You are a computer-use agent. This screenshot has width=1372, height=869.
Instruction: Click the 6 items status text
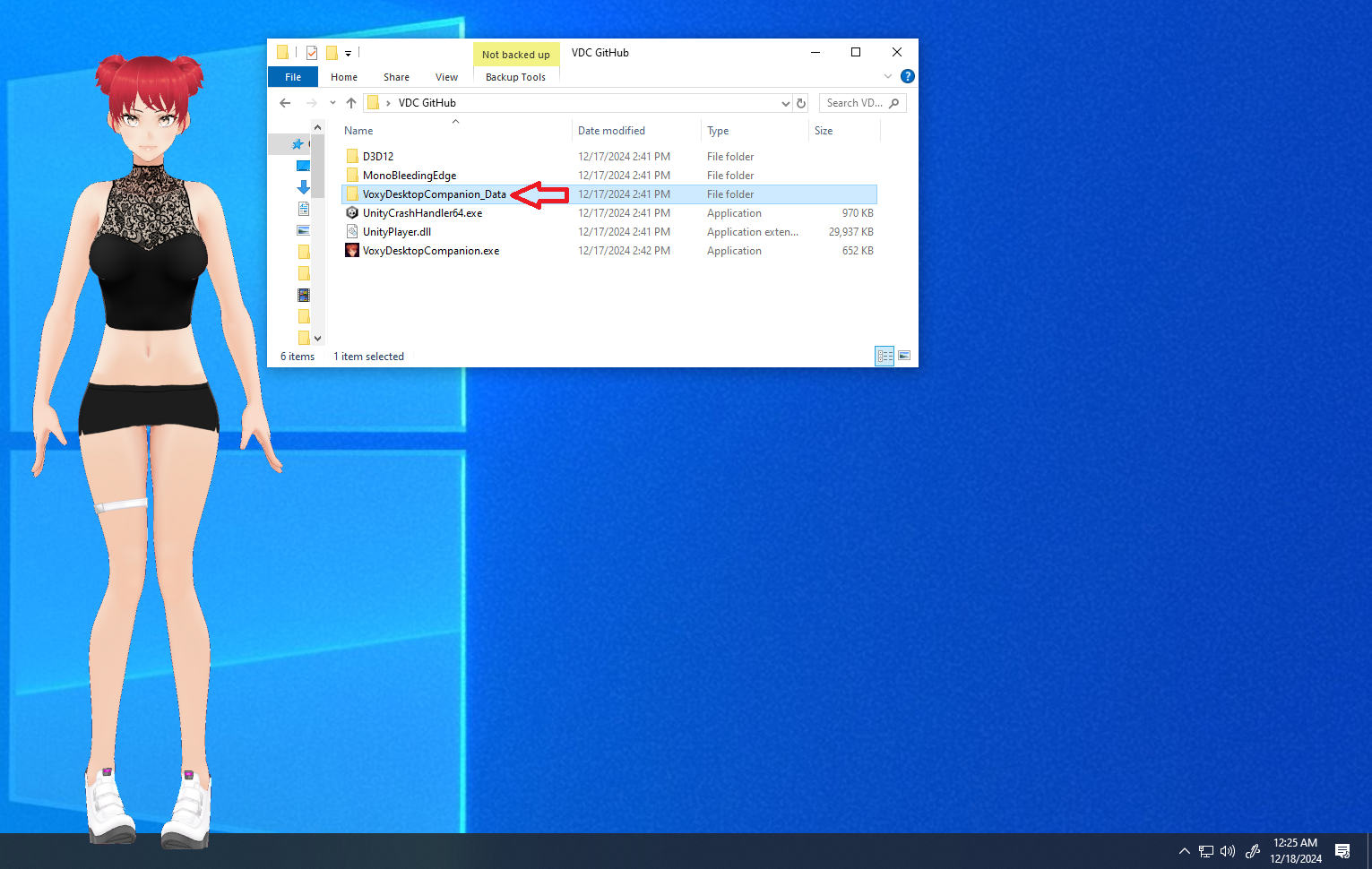pos(298,357)
